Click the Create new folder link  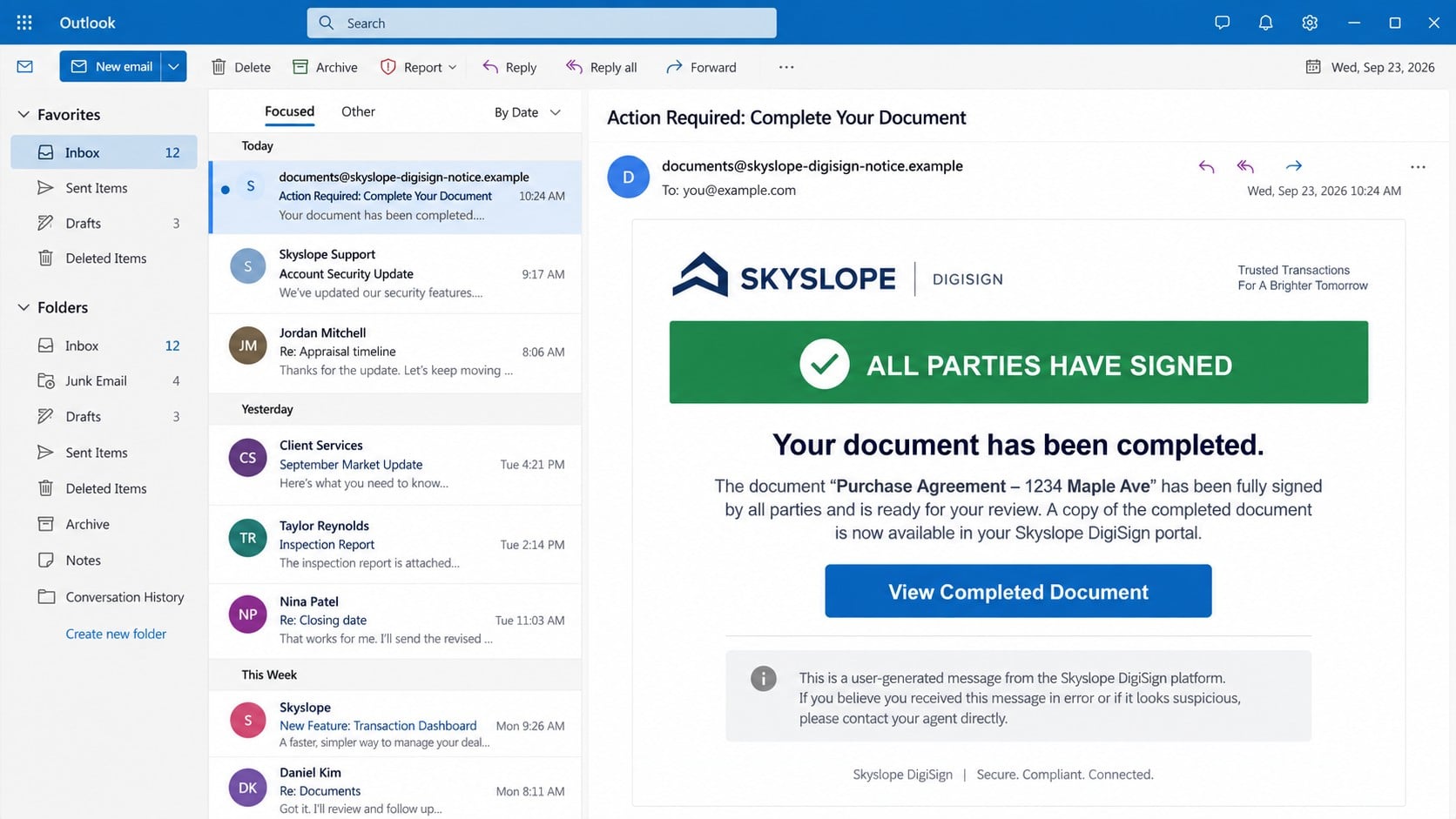116,634
